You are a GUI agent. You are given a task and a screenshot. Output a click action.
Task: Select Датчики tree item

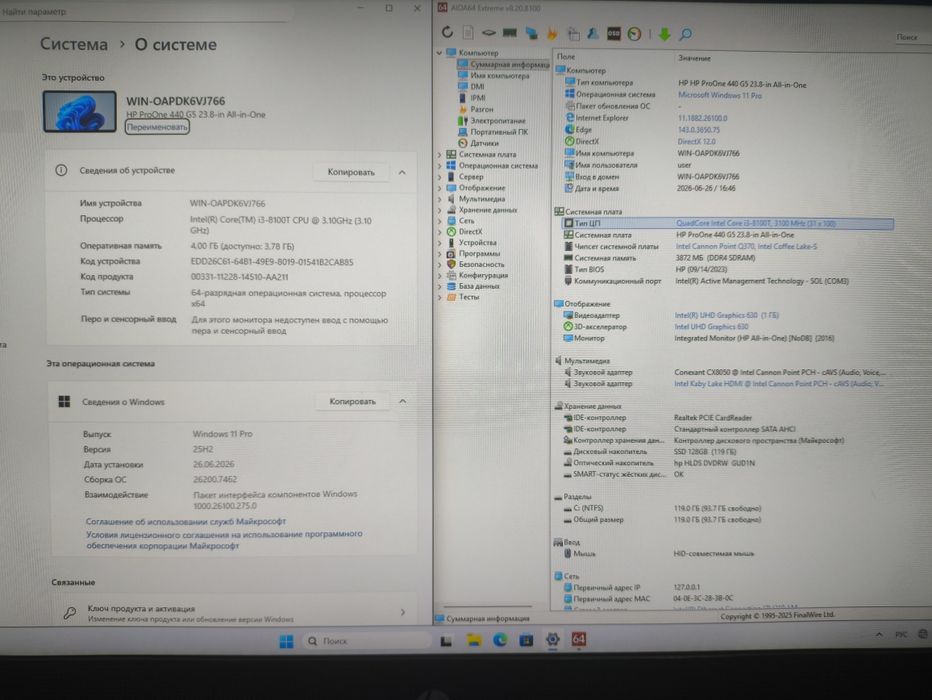[x=478, y=143]
